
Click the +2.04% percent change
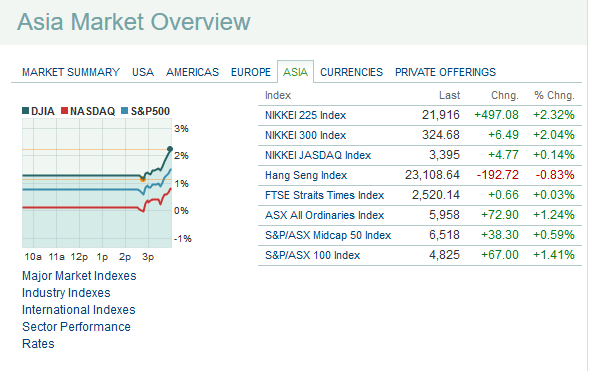(554, 135)
